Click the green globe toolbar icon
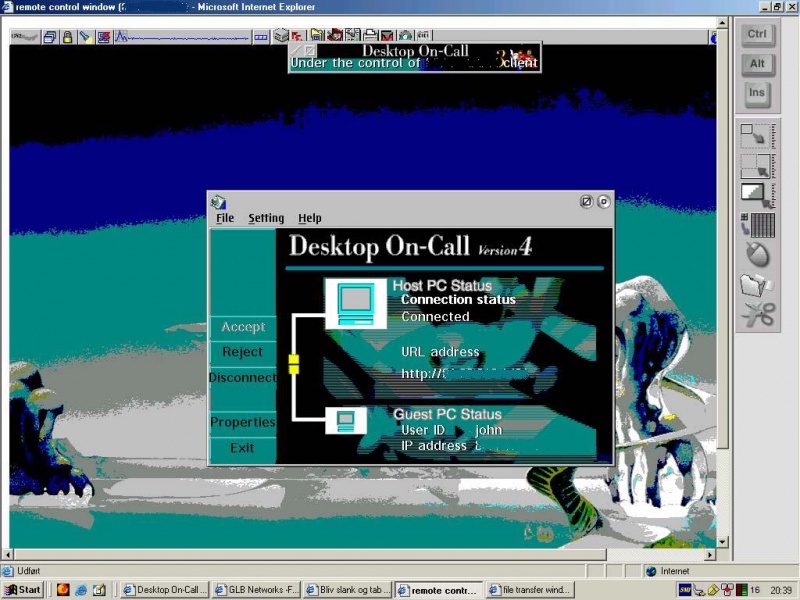The height and width of the screenshot is (600, 800). [x=405, y=35]
